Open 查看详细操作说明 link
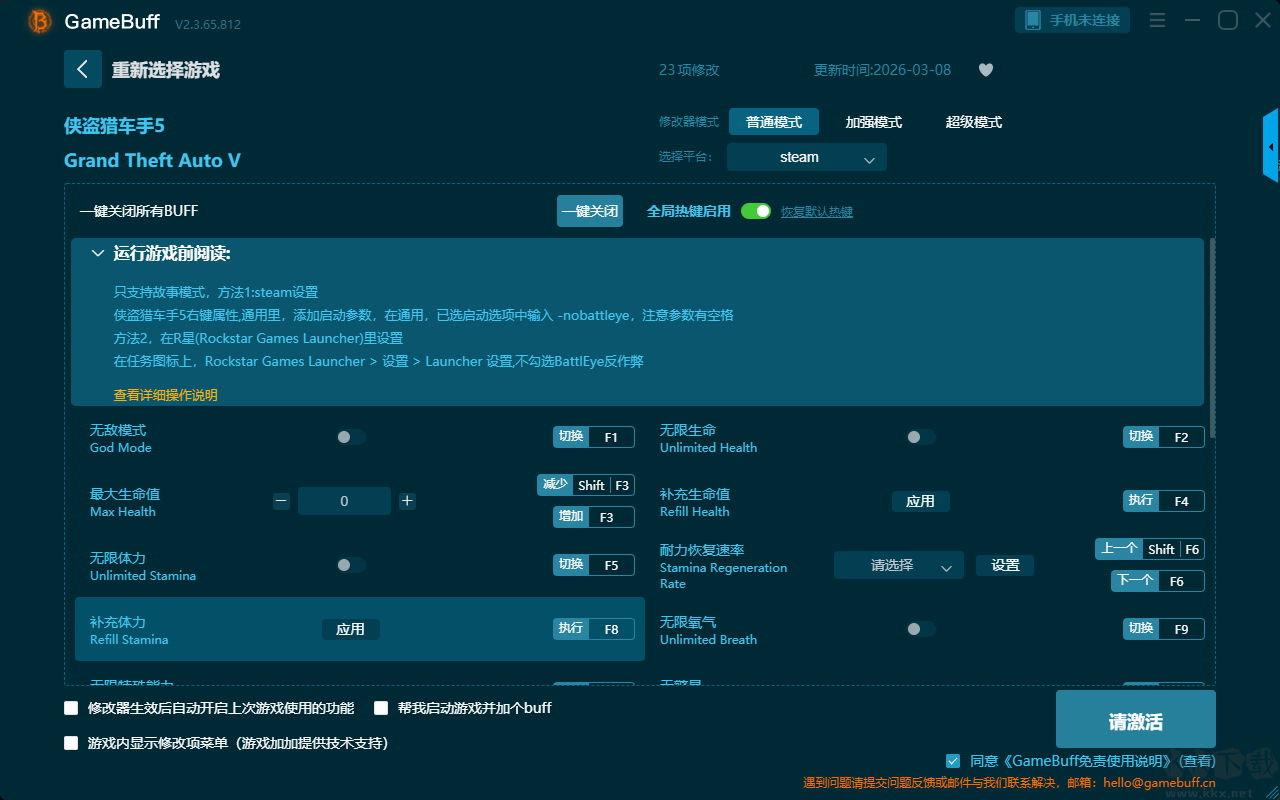This screenshot has width=1280, height=800. pos(166,395)
